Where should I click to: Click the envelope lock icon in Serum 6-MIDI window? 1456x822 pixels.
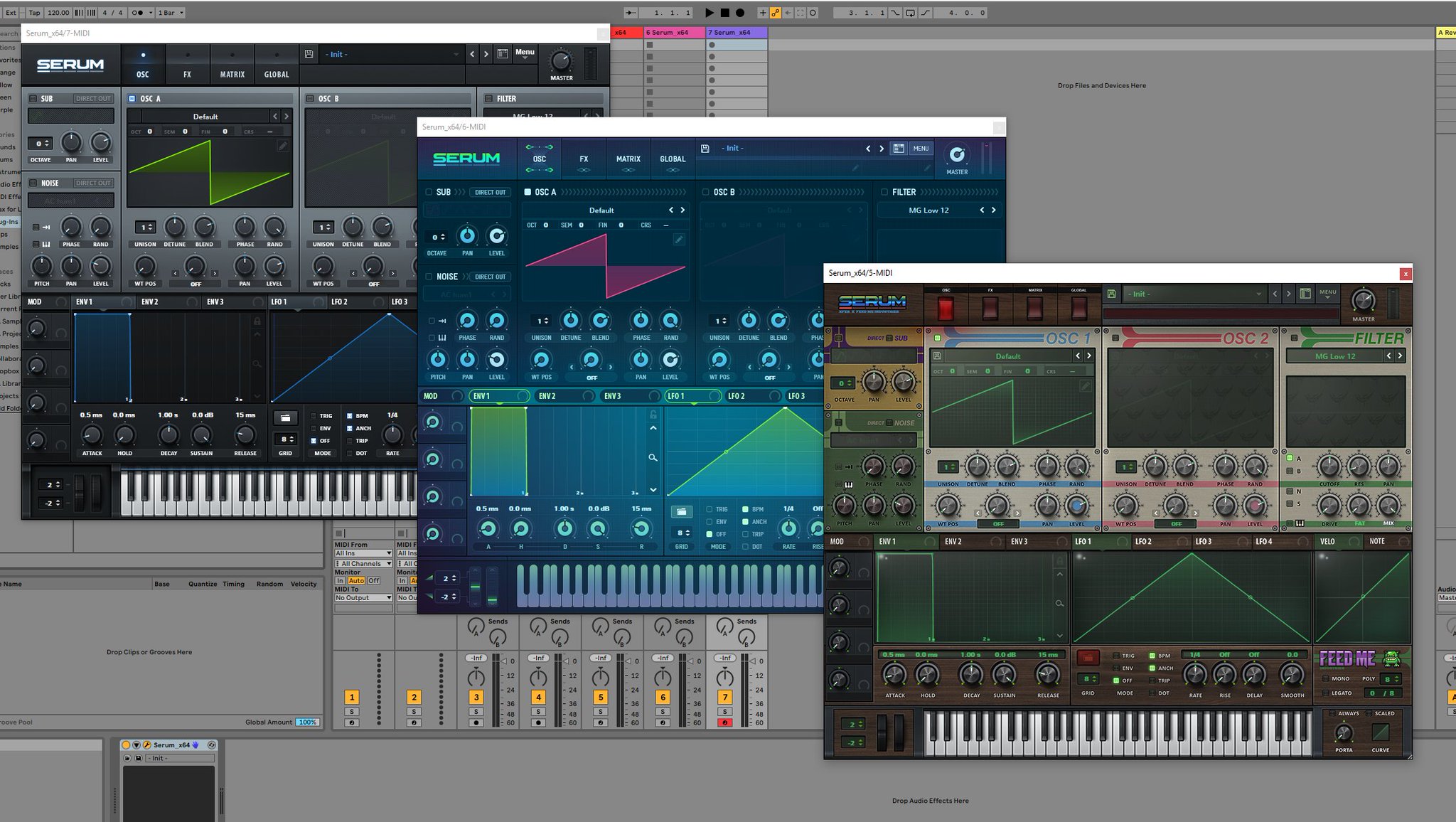coord(653,414)
